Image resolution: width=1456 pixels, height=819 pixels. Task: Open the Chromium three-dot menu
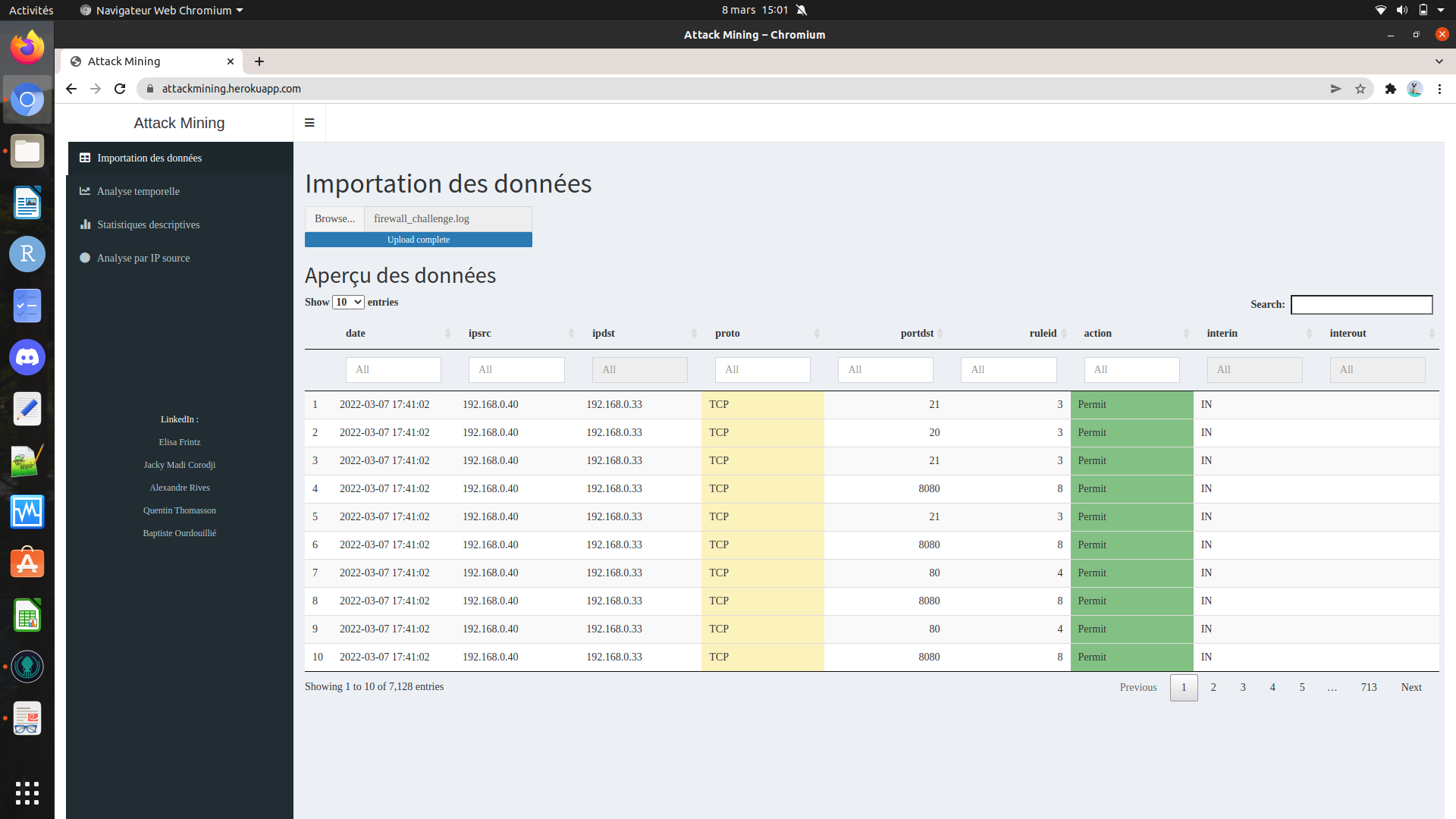click(1440, 89)
